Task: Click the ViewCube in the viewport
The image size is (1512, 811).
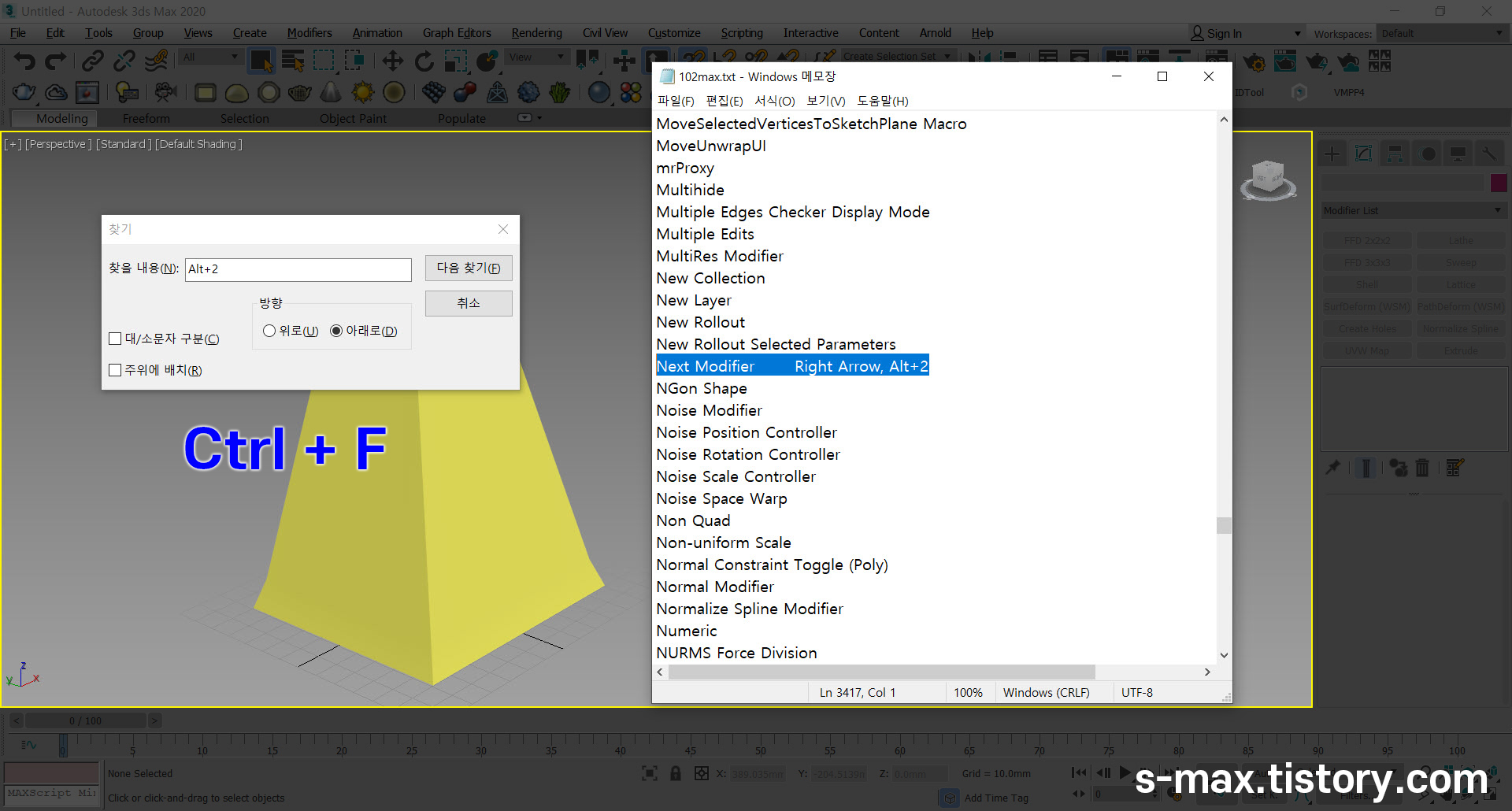Action: point(1268,180)
